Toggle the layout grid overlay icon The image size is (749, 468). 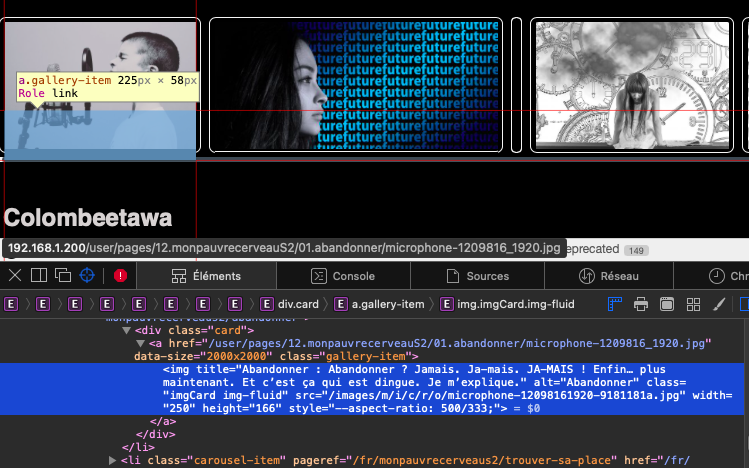coord(693,304)
